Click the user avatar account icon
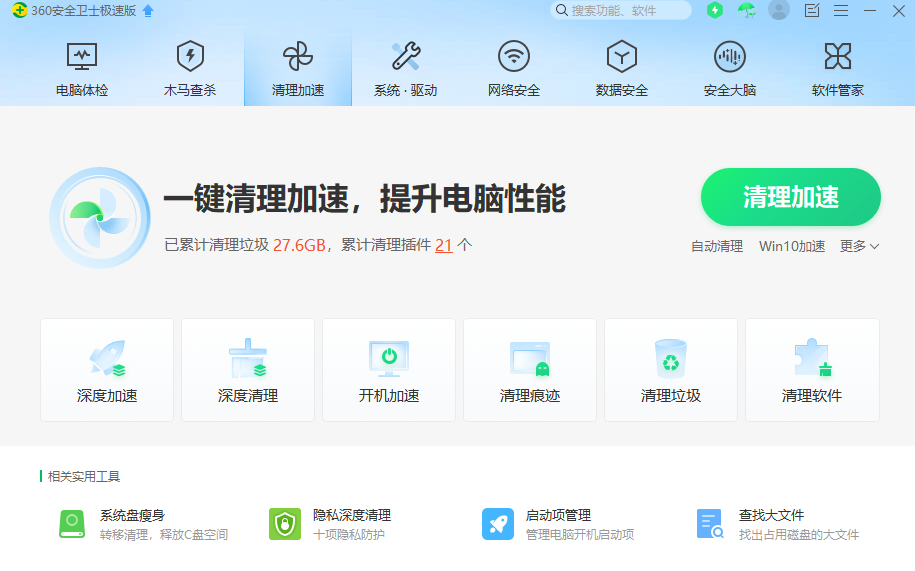 click(779, 11)
